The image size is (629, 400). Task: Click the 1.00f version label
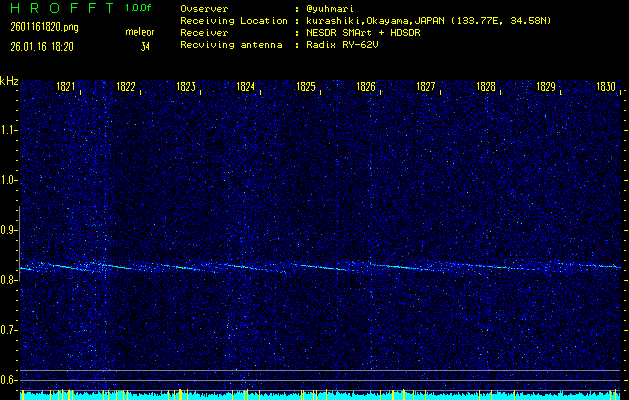coord(139,8)
